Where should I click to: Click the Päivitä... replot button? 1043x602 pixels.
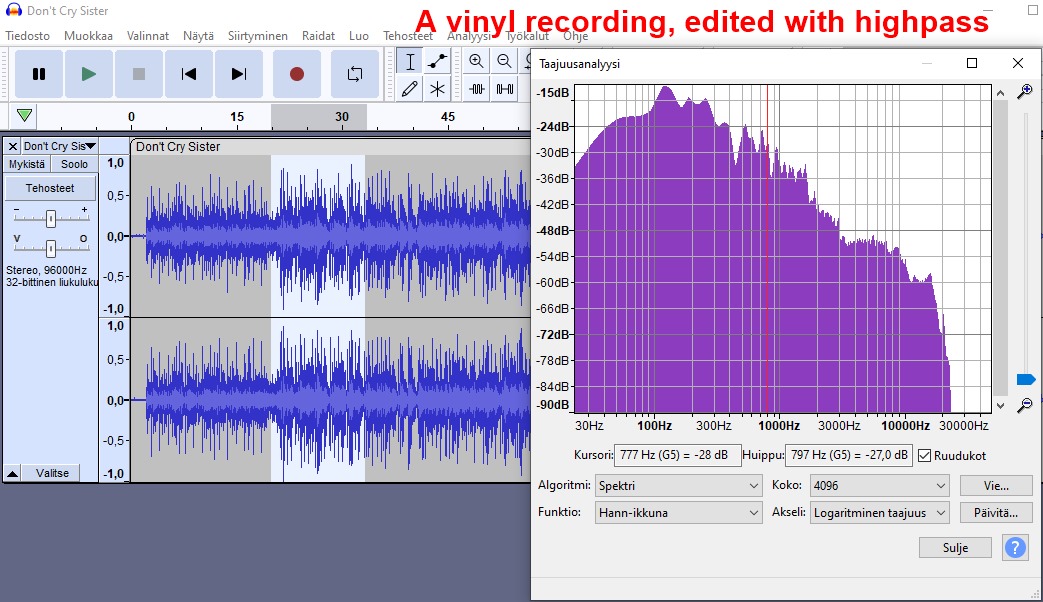click(996, 513)
